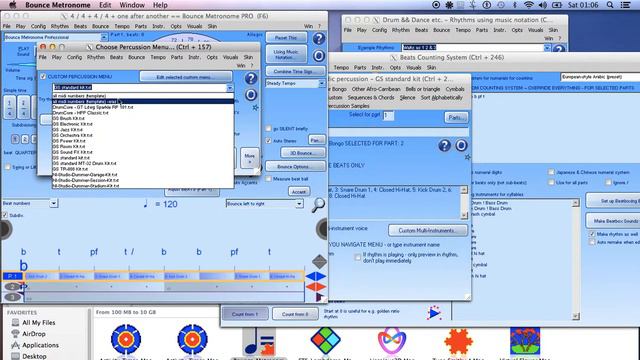The image size is (640, 360).
Task: Toggle only preview in rhythm checkbox
Action: click(358, 257)
